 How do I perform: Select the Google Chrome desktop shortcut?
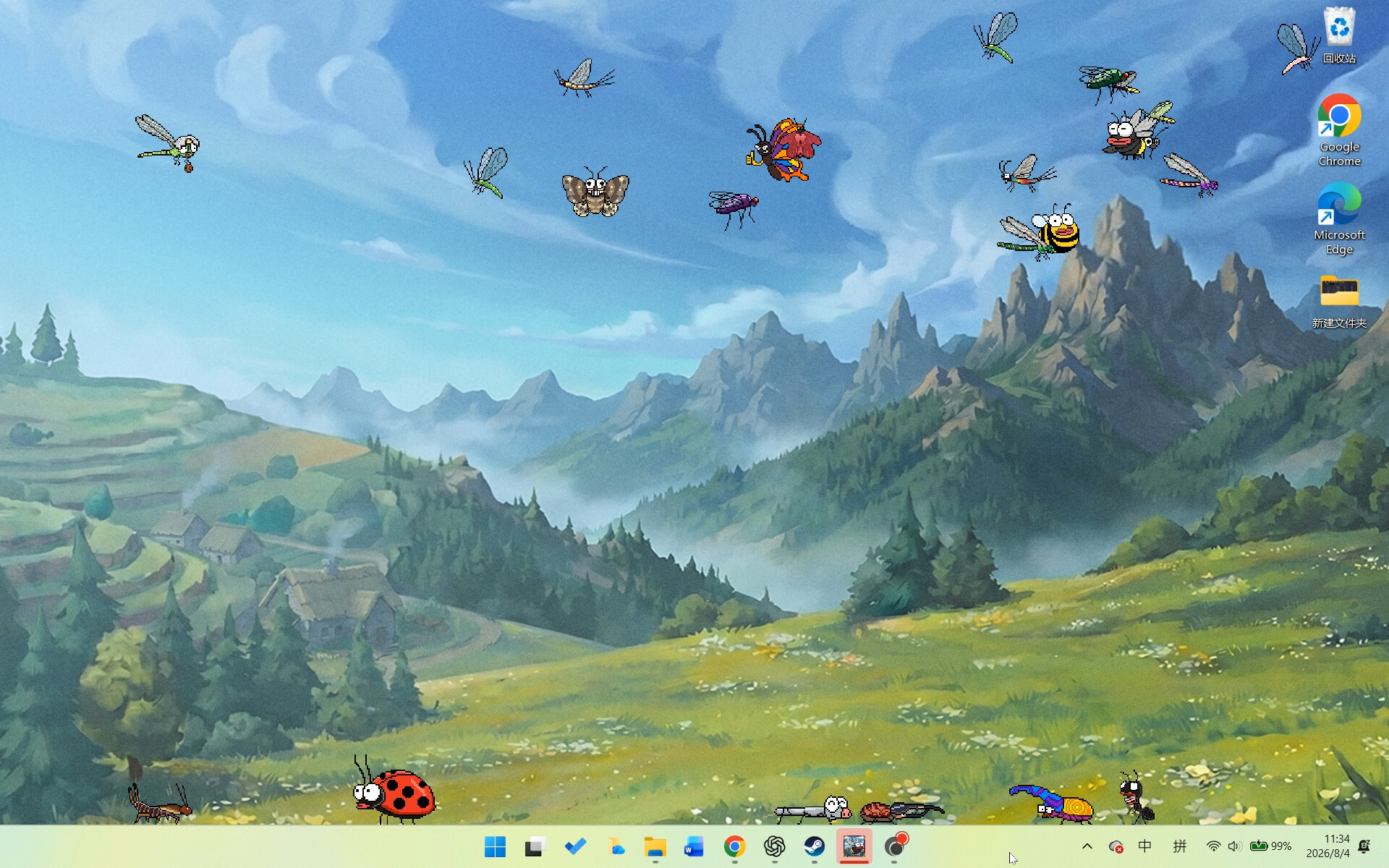(x=1340, y=130)
